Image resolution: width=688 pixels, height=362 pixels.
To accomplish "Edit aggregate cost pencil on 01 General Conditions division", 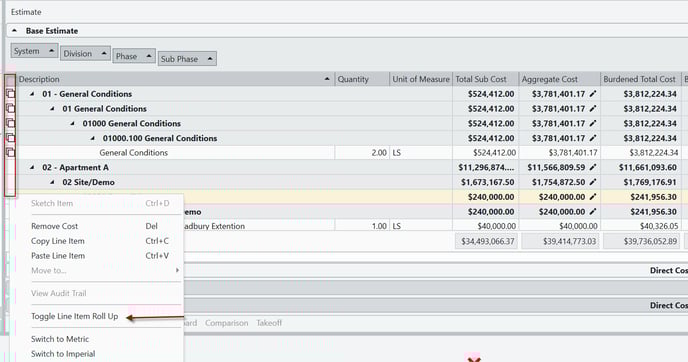I will [593, 108].
